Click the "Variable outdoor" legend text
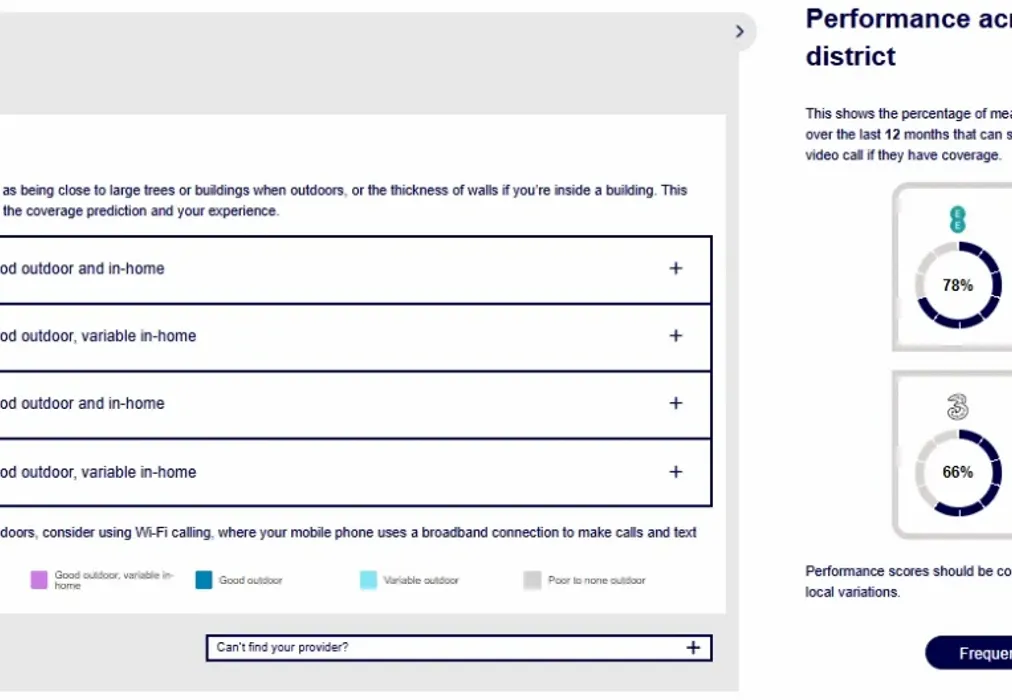1012x700 pixels. pyautogui.click(x=421, y=580)
